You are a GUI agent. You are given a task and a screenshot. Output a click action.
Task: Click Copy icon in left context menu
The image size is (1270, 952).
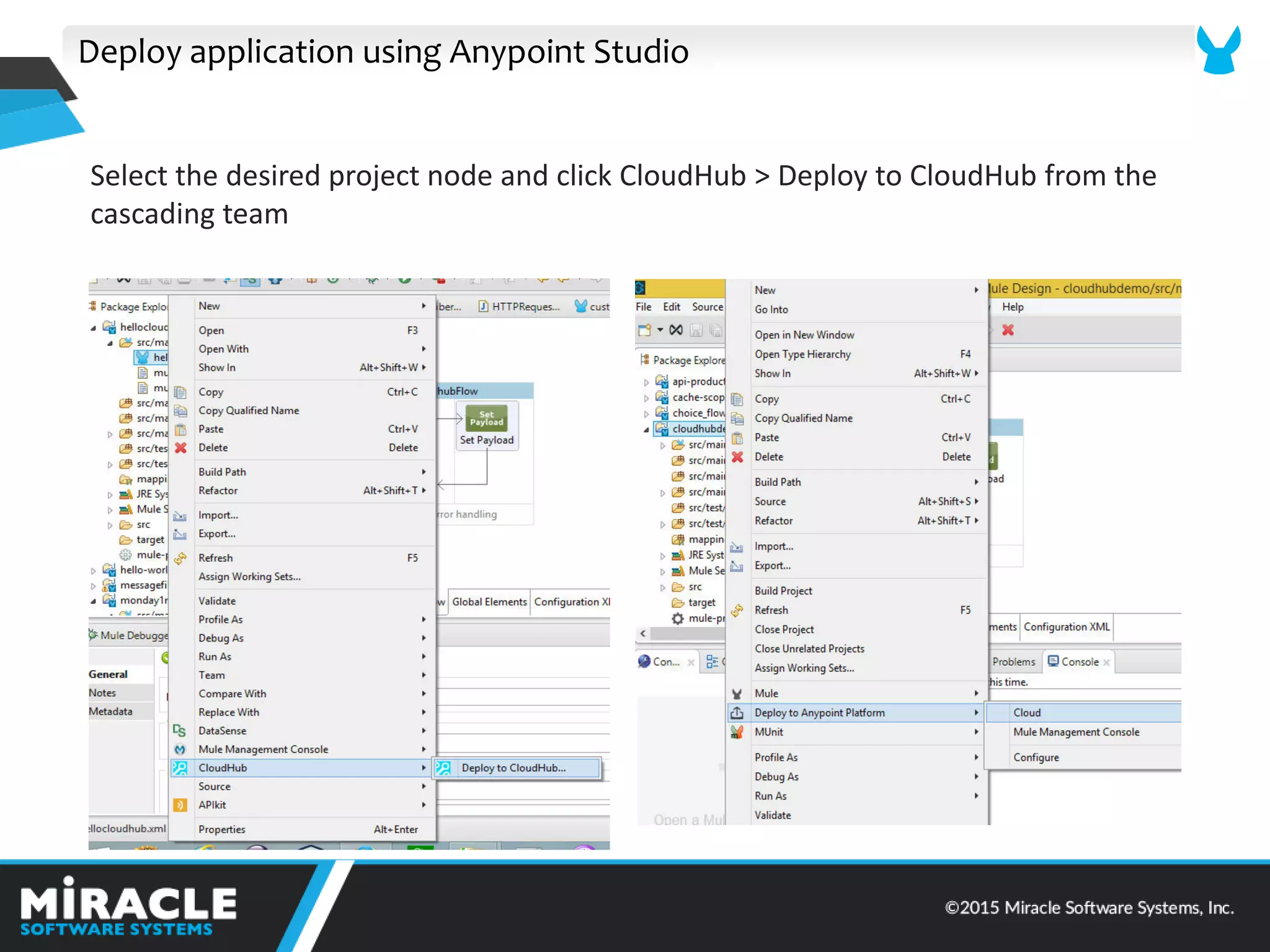[180, 392]
